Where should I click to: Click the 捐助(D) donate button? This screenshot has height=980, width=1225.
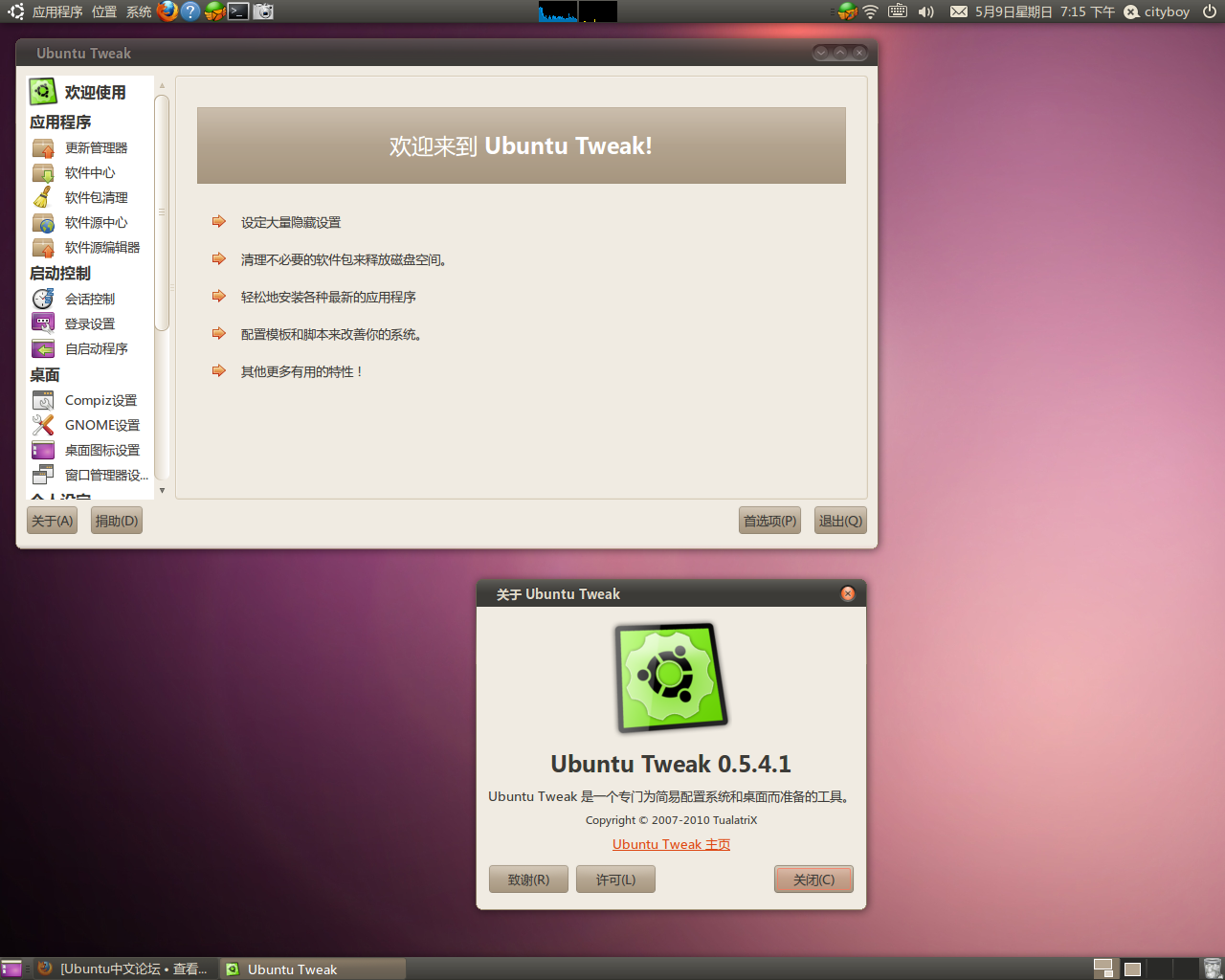117,521
